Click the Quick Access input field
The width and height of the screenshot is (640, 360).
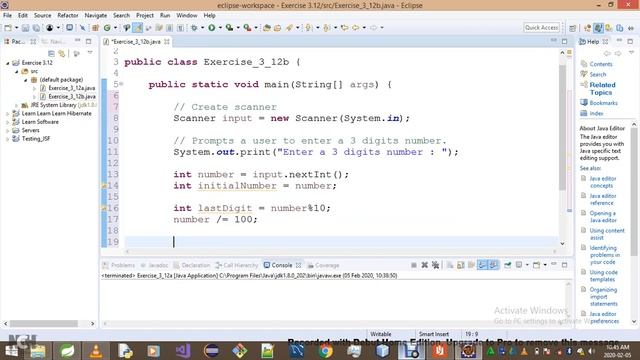pyautogui.click(x=541, y=27)
